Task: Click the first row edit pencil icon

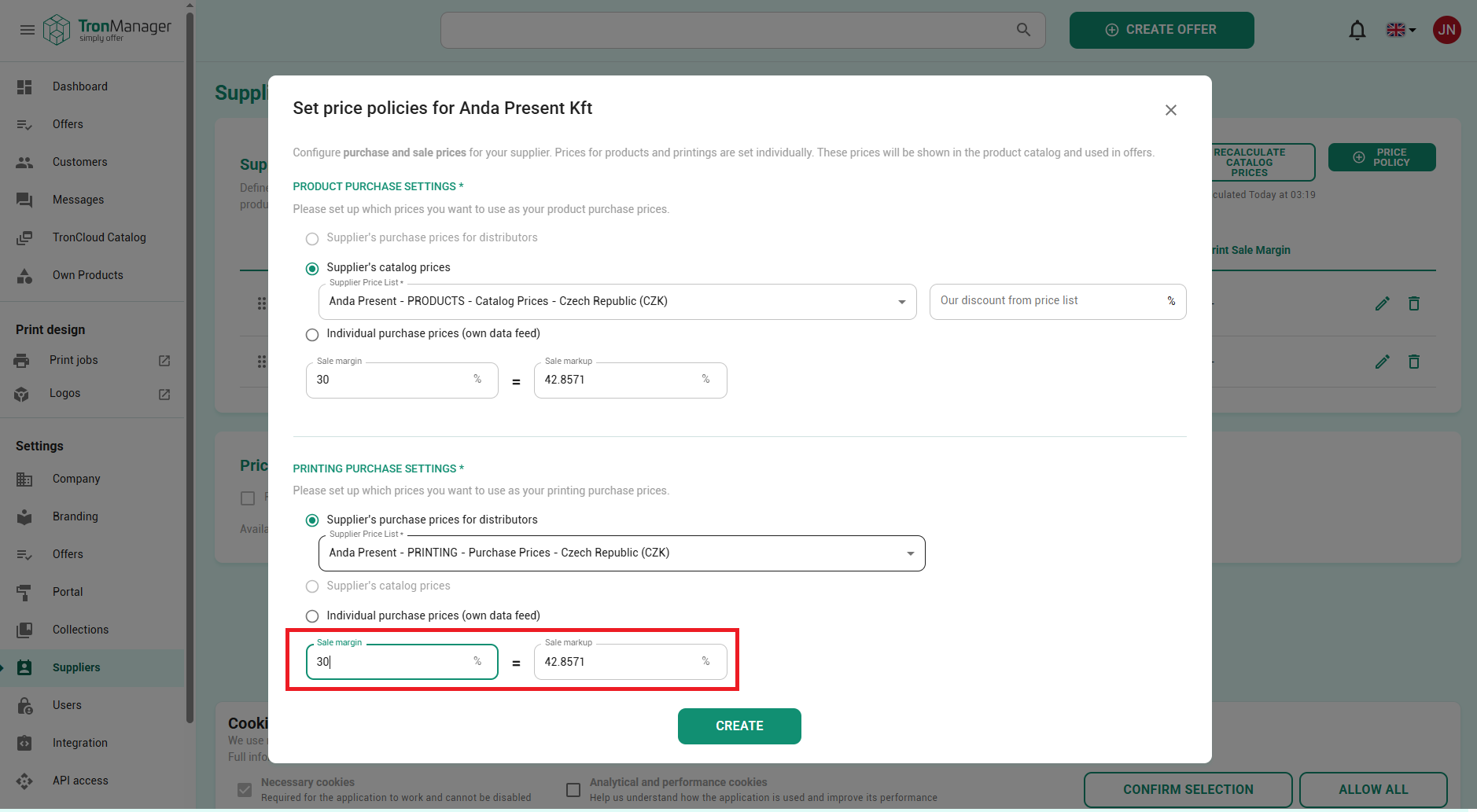Action: pos(1383,303)
